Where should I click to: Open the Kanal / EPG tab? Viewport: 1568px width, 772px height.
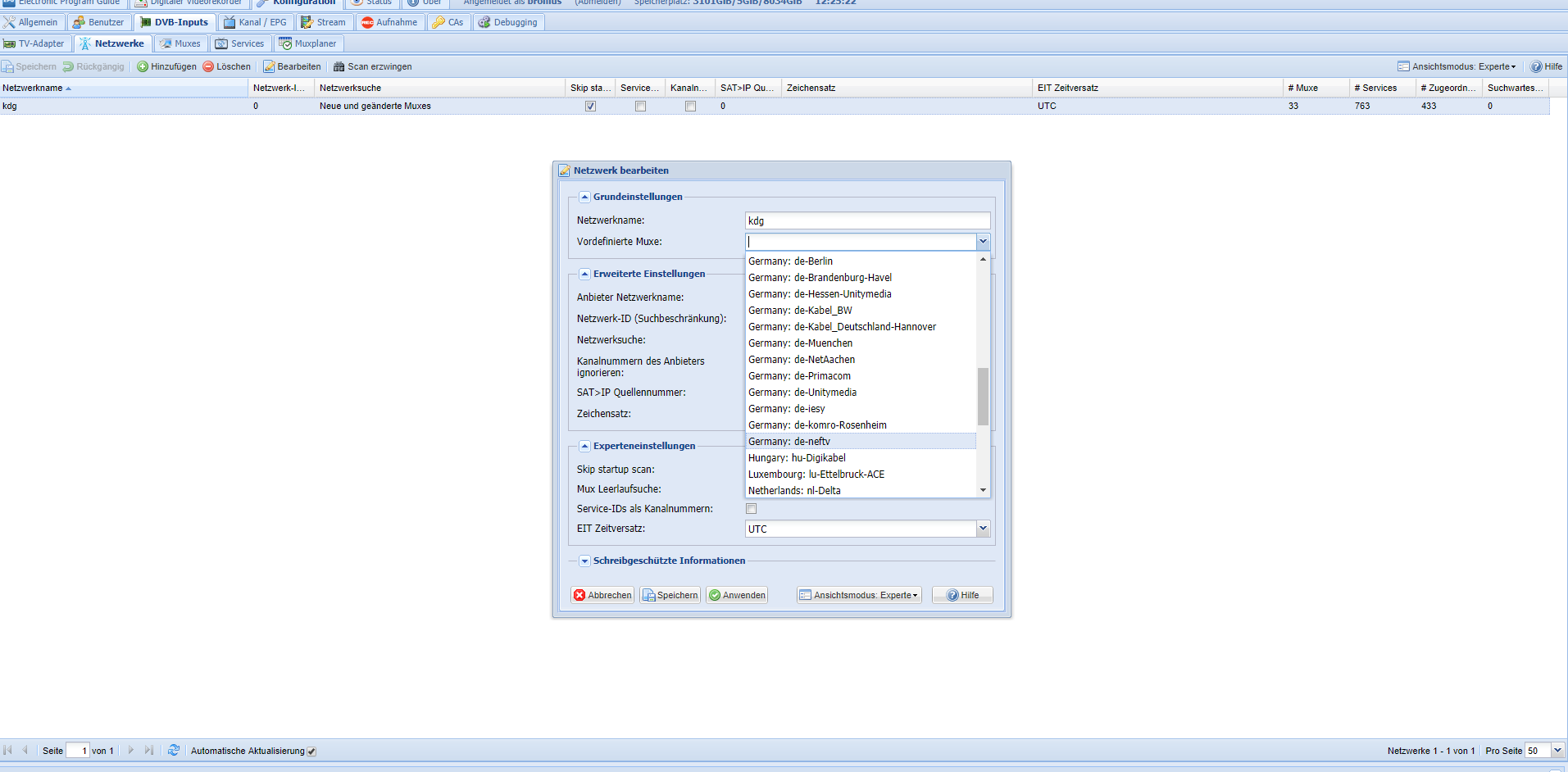[x=255, y=22]
